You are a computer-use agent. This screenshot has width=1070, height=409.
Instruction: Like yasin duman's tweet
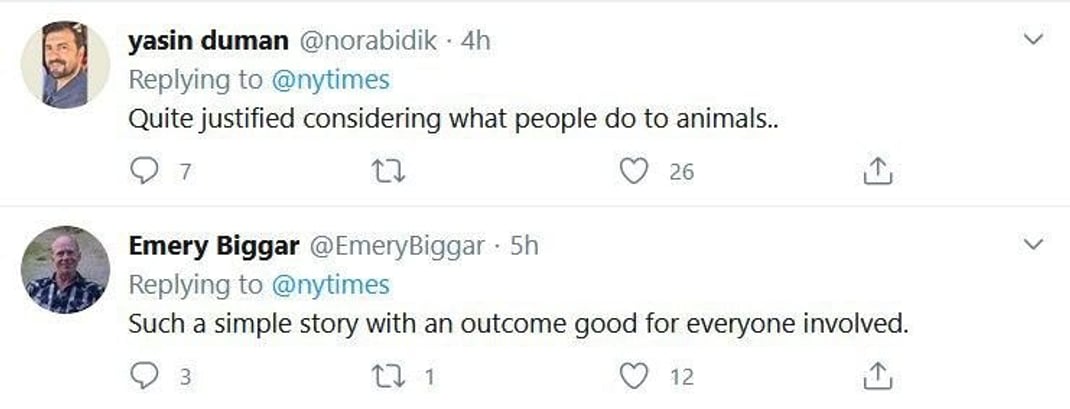633,172
